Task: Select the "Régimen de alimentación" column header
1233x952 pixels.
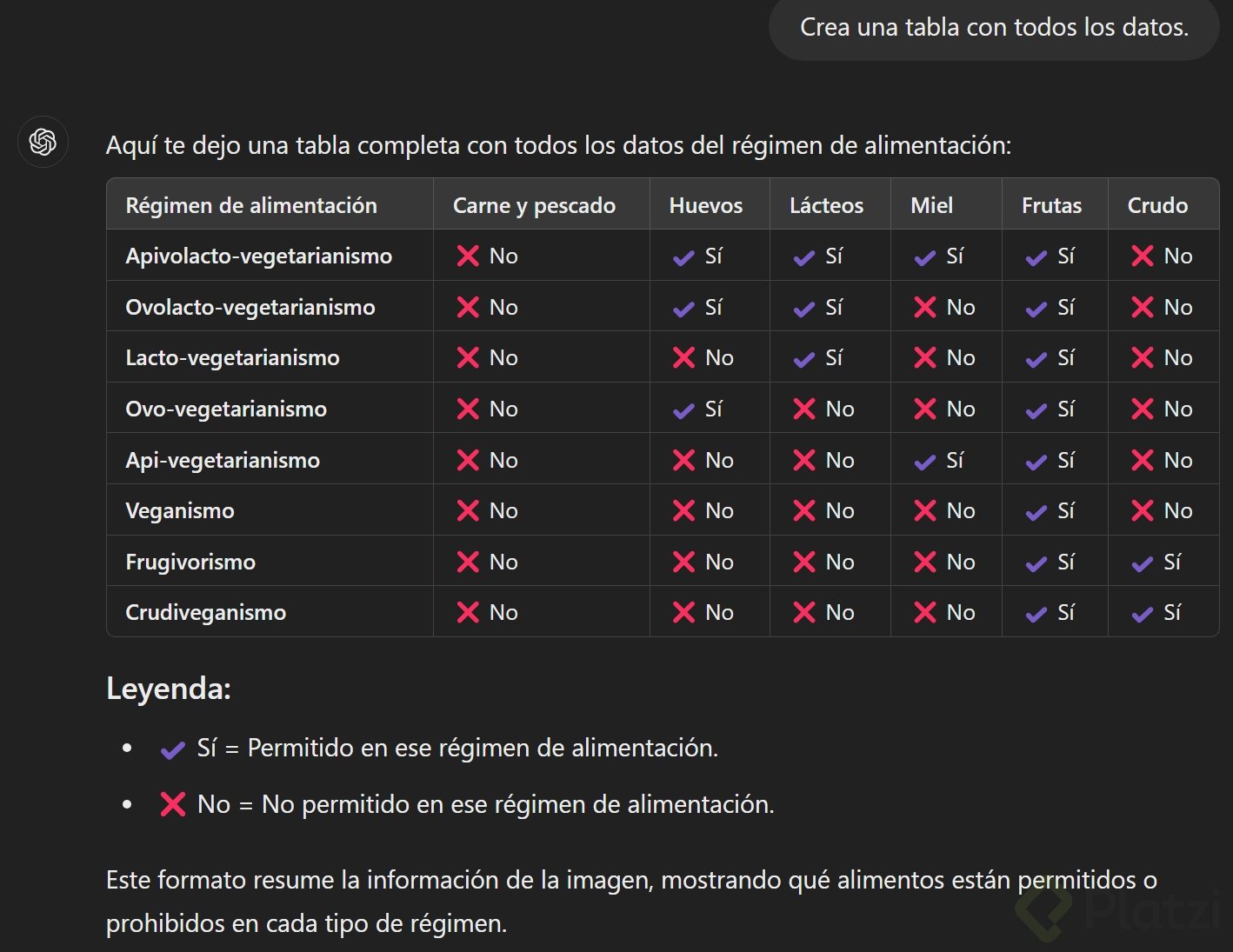Action: click(x=251, y=205)
